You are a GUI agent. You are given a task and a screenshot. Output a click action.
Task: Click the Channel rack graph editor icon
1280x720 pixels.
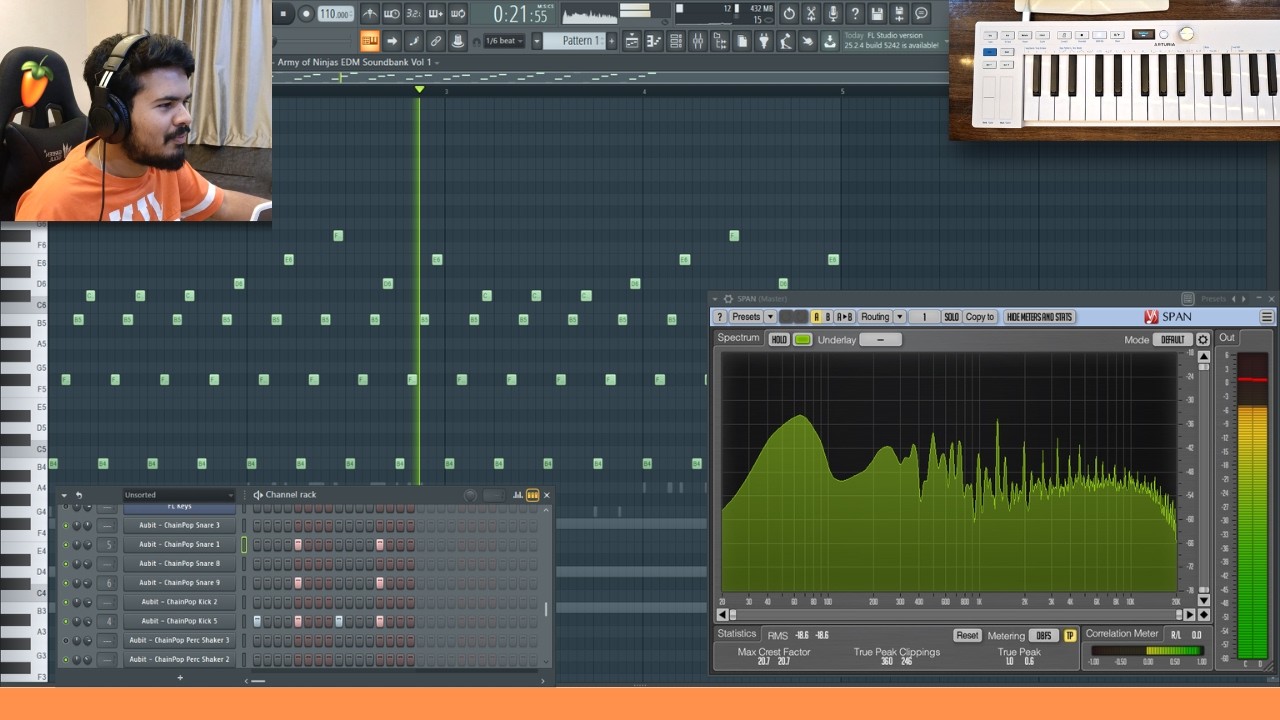point(518,495)
